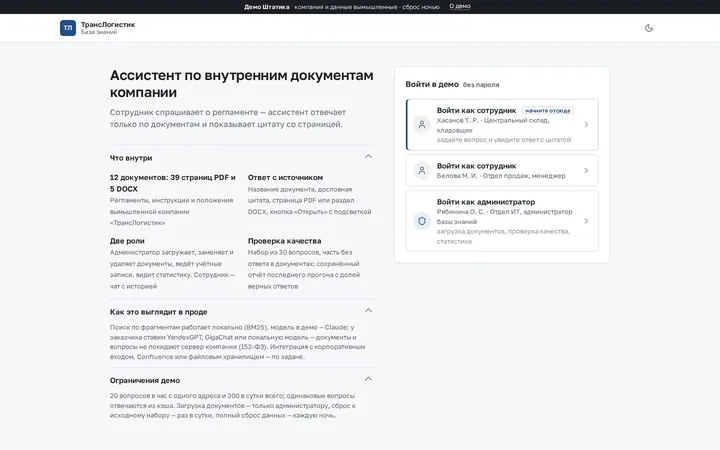
Task: Click the Ограничения демо header text
Action: tap(145, 380)
